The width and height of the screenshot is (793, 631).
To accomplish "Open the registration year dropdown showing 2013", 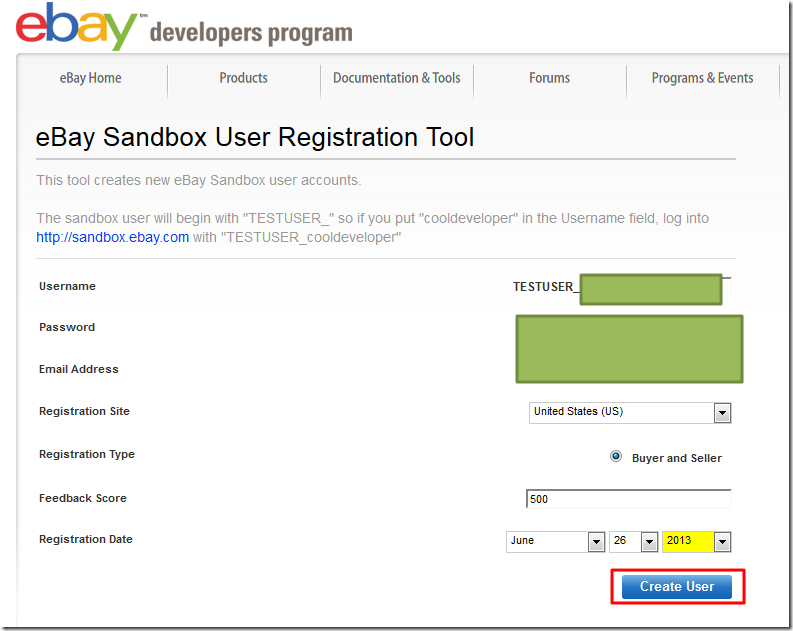I will pos(696,542).
